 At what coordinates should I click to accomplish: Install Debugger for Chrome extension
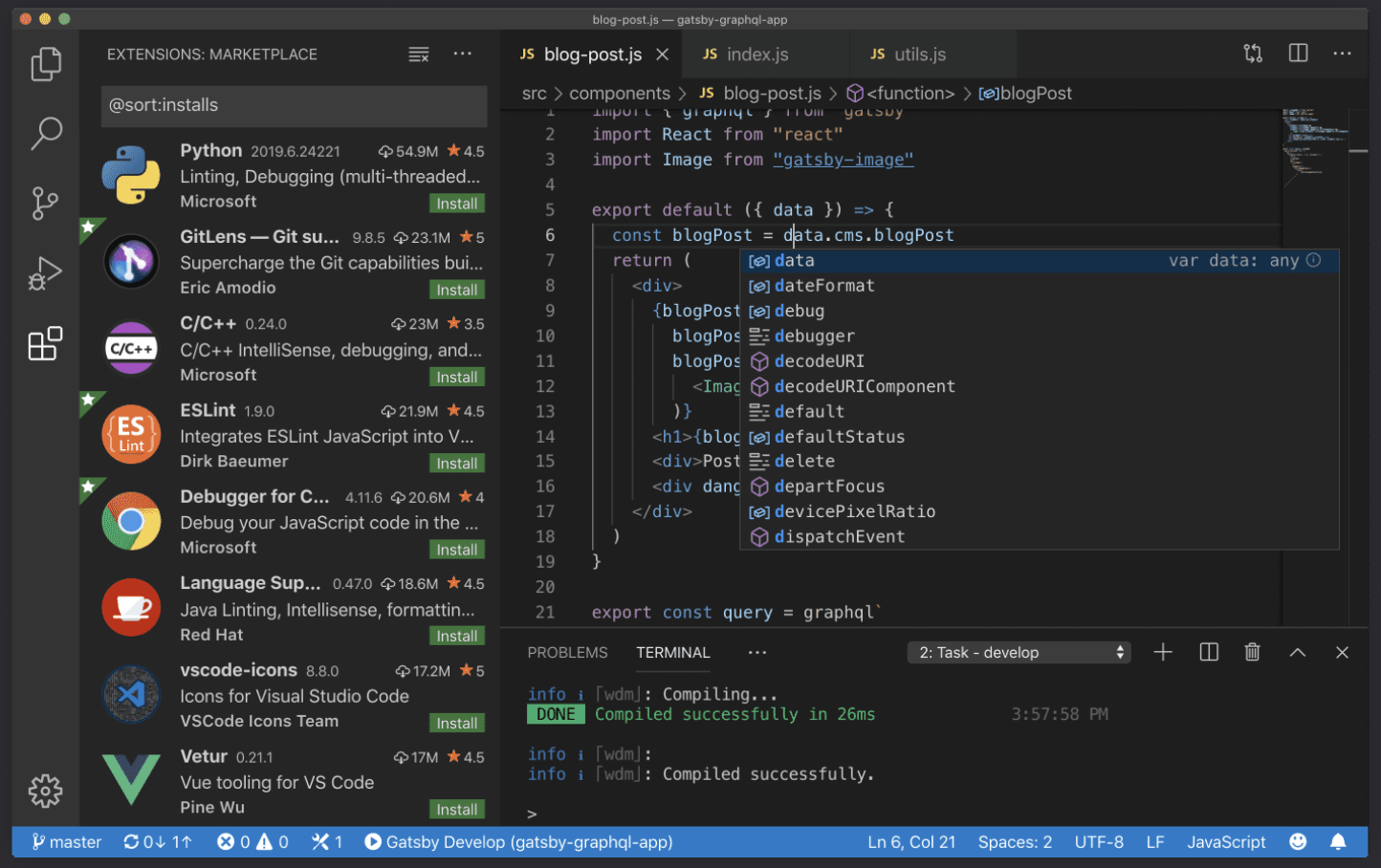(x=457, y=550)
